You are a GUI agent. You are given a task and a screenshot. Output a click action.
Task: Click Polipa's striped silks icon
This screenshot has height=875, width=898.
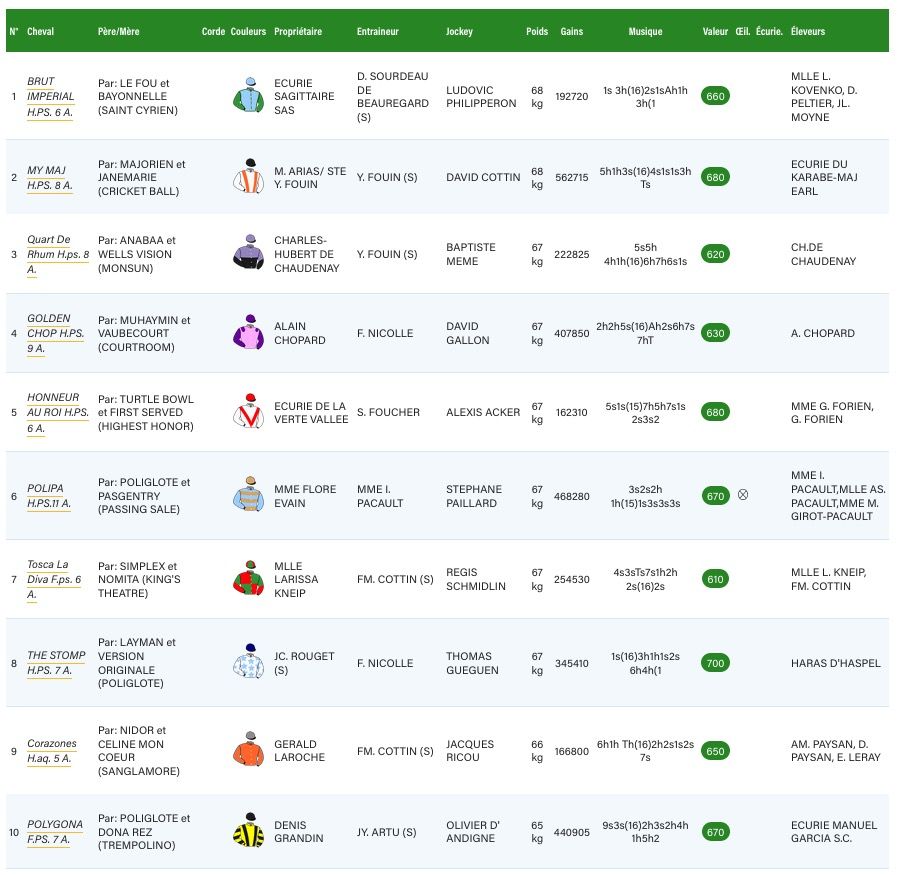[247, 495]
